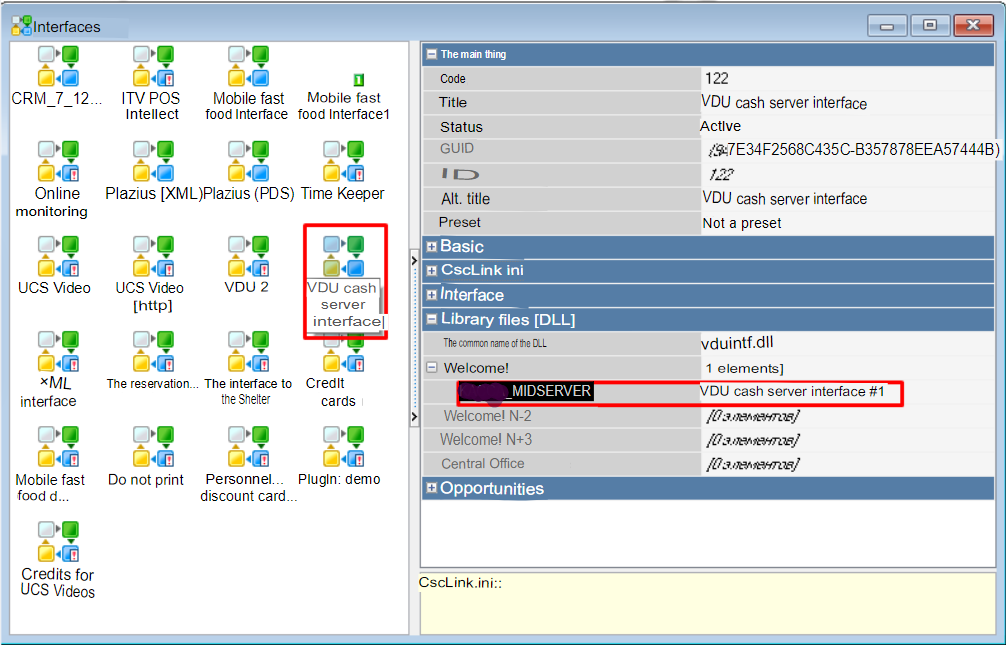
Task: Expand the Basic section
Action: [x=431, y=247]
